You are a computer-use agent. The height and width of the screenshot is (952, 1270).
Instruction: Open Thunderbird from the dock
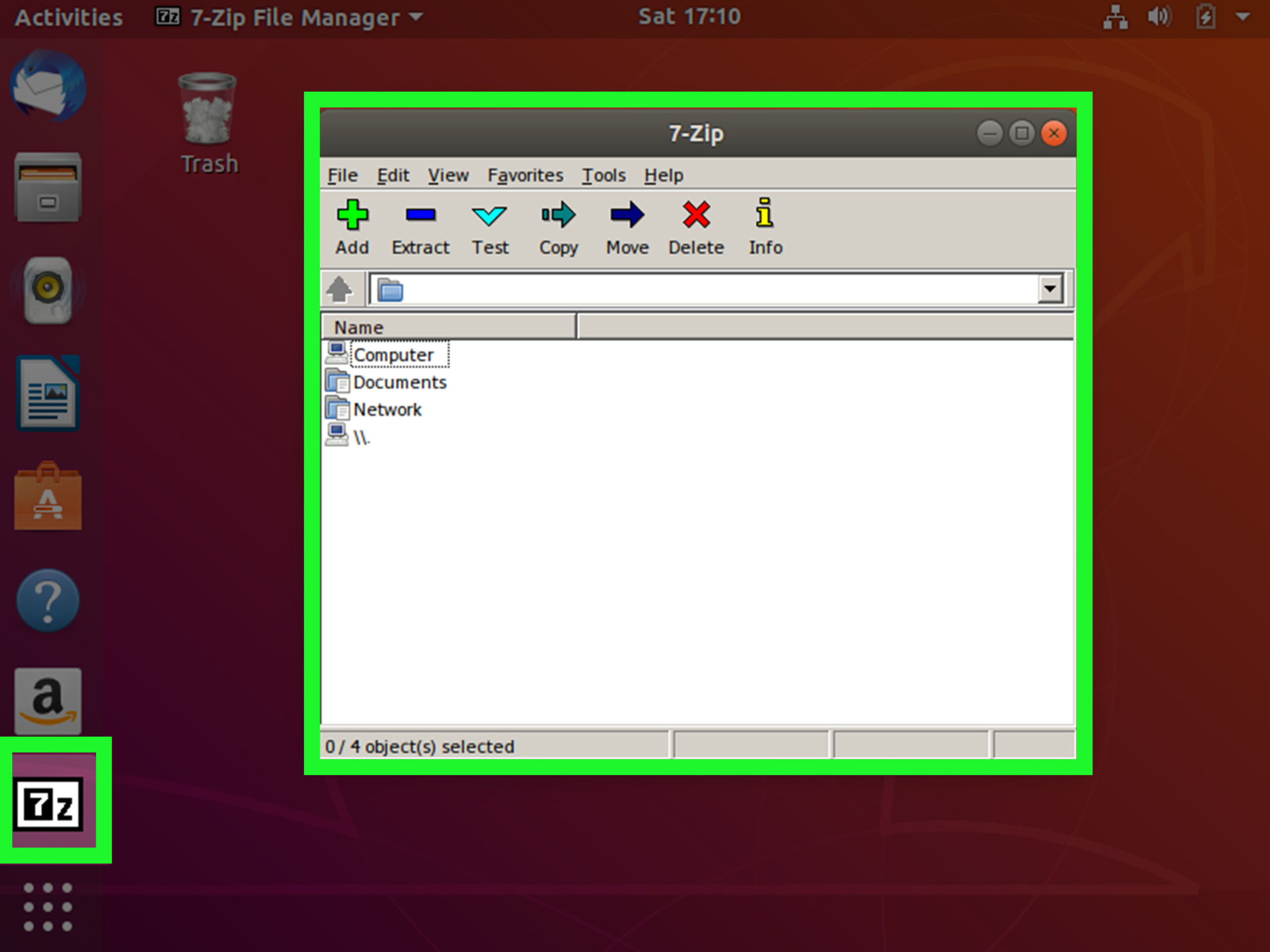tap(48, 87)
